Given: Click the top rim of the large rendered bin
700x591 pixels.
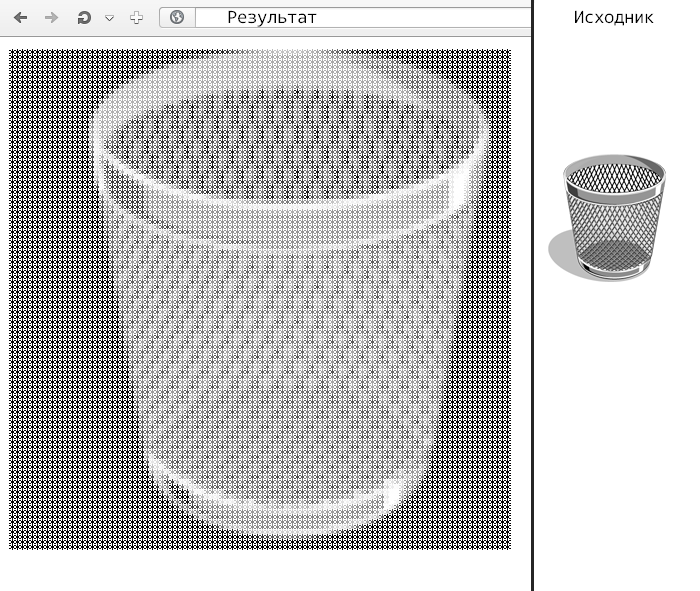Looking at the screenshot, I should click(x=290, y=78).
